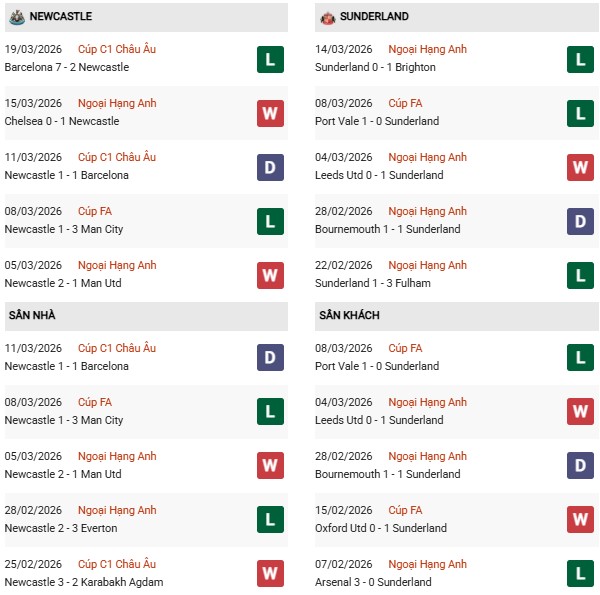
Task: Click the W badge for Newcastle 3 - 2 Karabakh Agdam
Action: point(270,574)
